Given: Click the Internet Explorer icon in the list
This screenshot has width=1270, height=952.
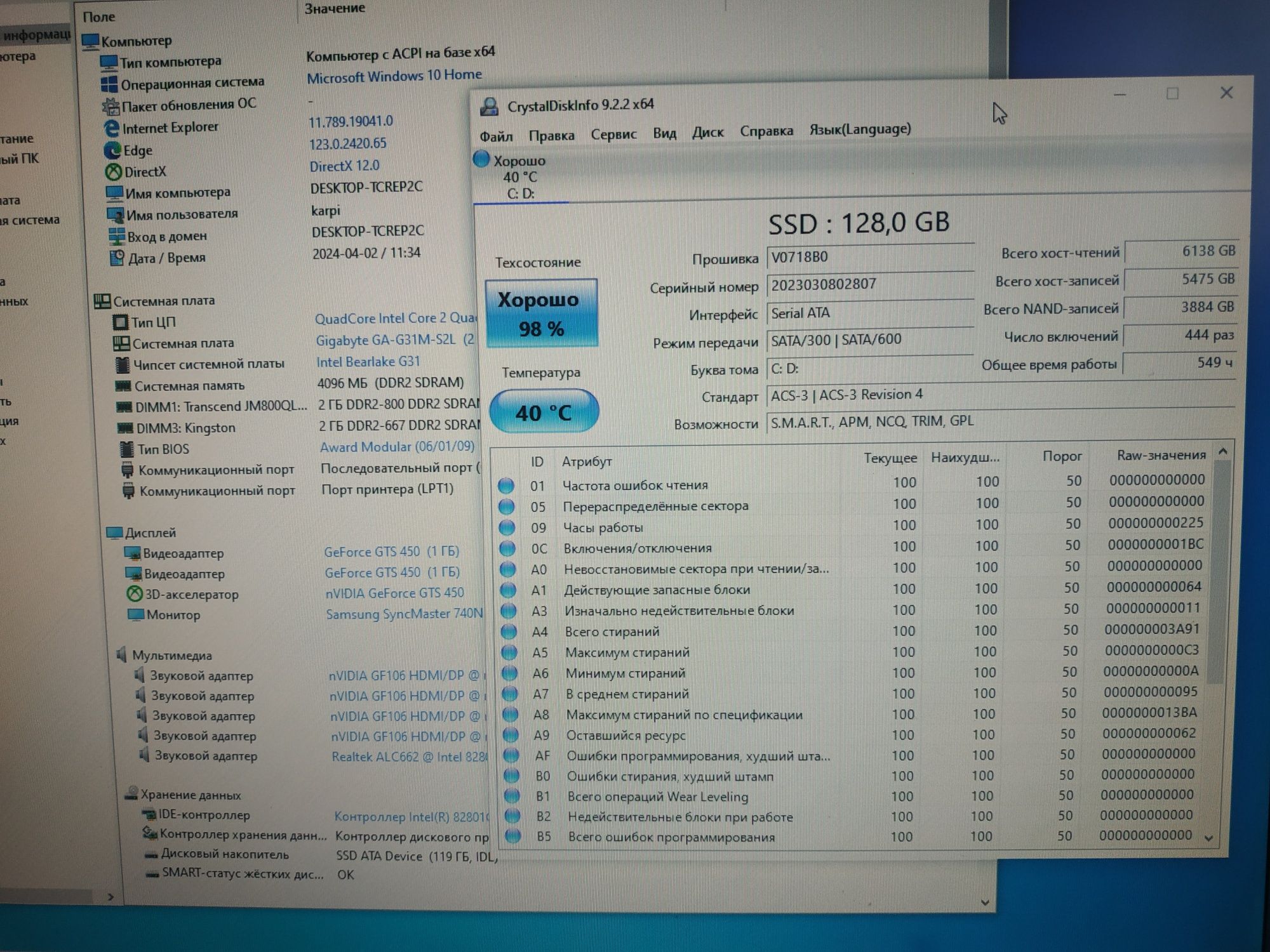Looking at the screenshot, I should 111,129.
